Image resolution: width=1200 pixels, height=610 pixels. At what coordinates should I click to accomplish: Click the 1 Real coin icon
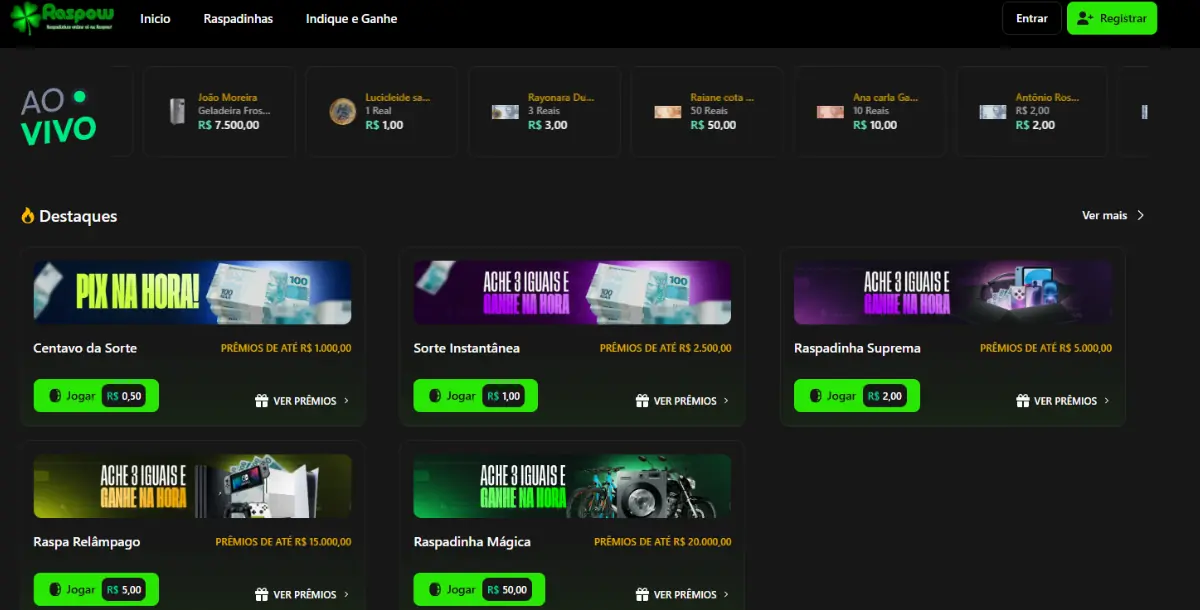(343, 112)
